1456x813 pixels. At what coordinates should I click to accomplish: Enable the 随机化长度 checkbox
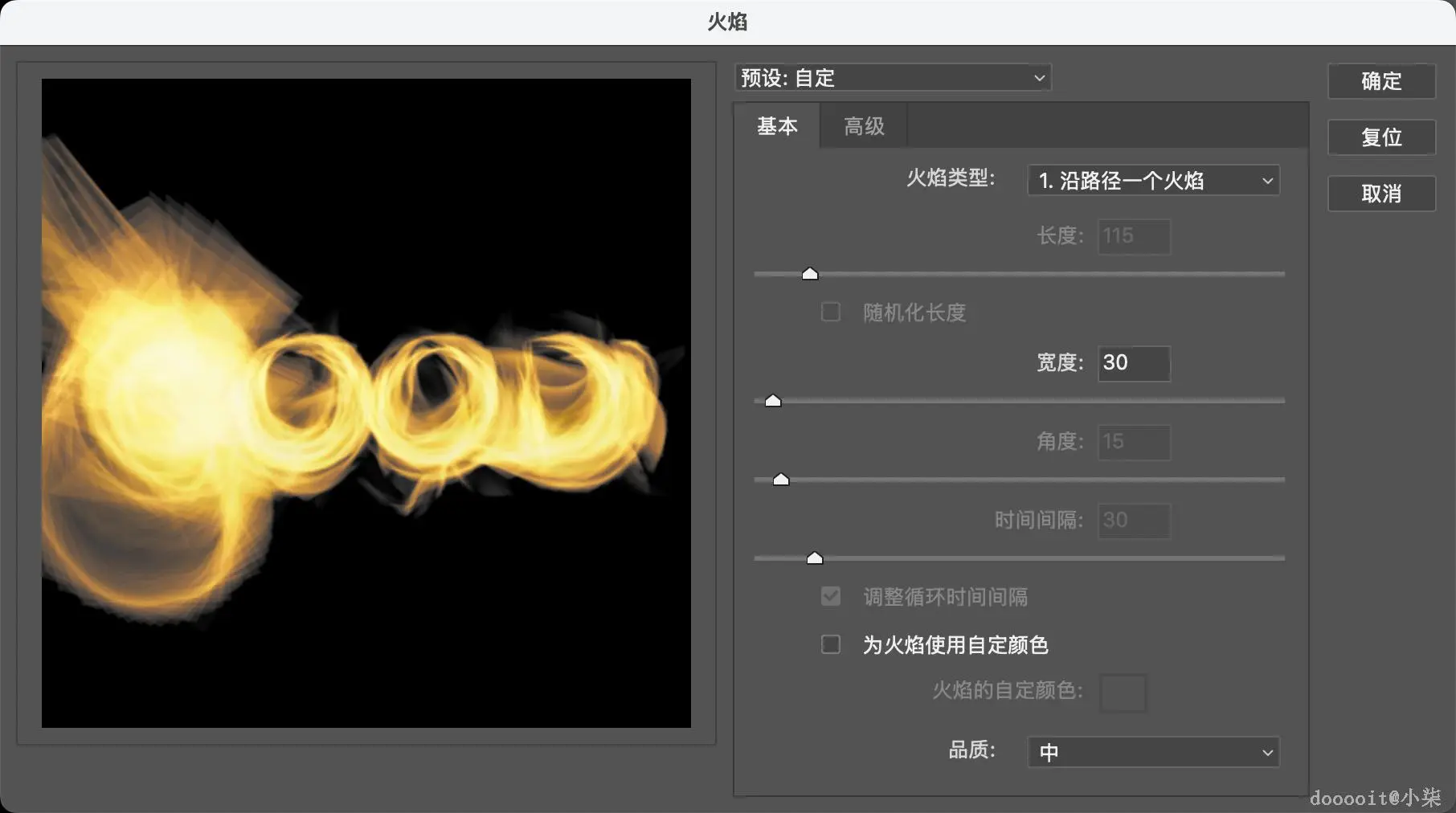830,313
